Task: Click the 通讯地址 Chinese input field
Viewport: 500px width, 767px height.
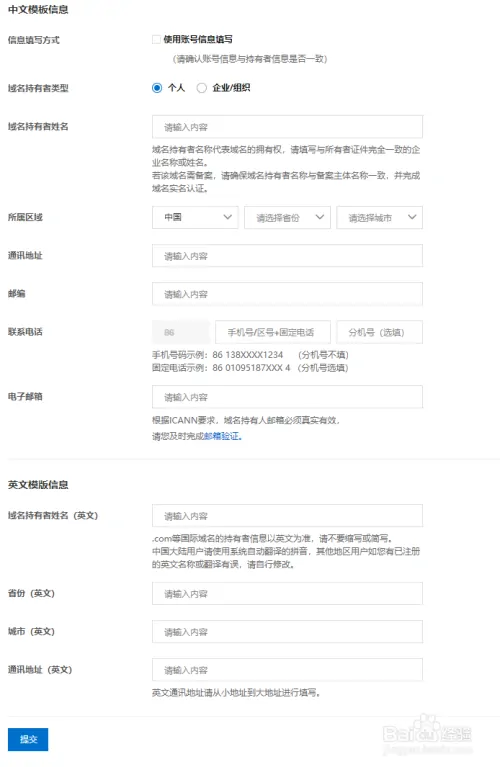Action: (x=287, y=256)
